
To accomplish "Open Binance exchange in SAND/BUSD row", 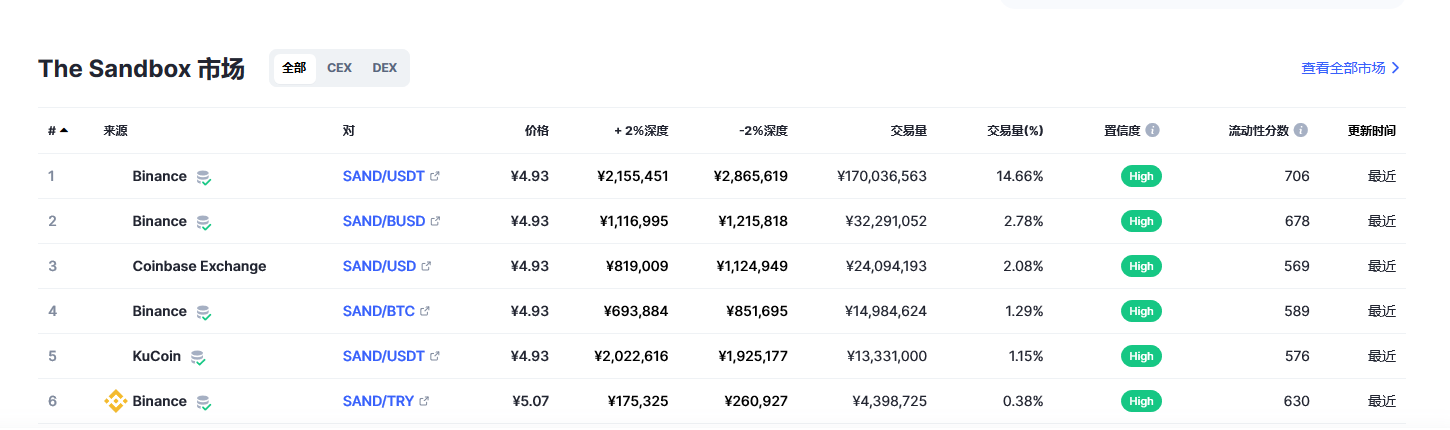I will tap(159, 221).
